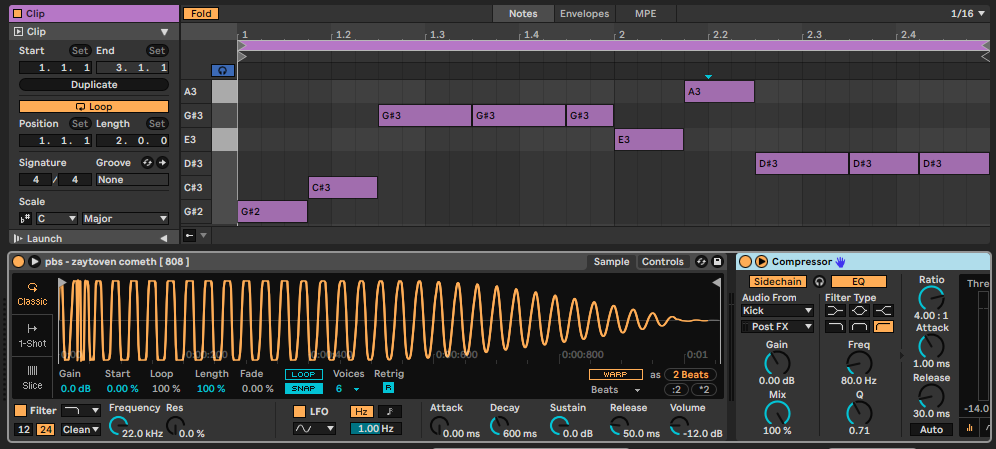Open Simpler Sample tab
This screenshot has width=996, height=449.
click(x=611, y=262)
